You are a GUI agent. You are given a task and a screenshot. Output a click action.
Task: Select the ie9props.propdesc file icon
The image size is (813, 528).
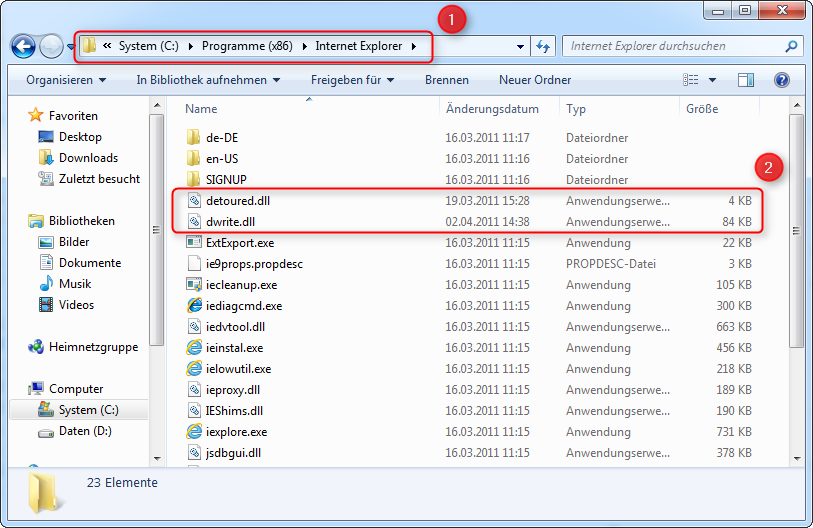[x=194, y=263]
